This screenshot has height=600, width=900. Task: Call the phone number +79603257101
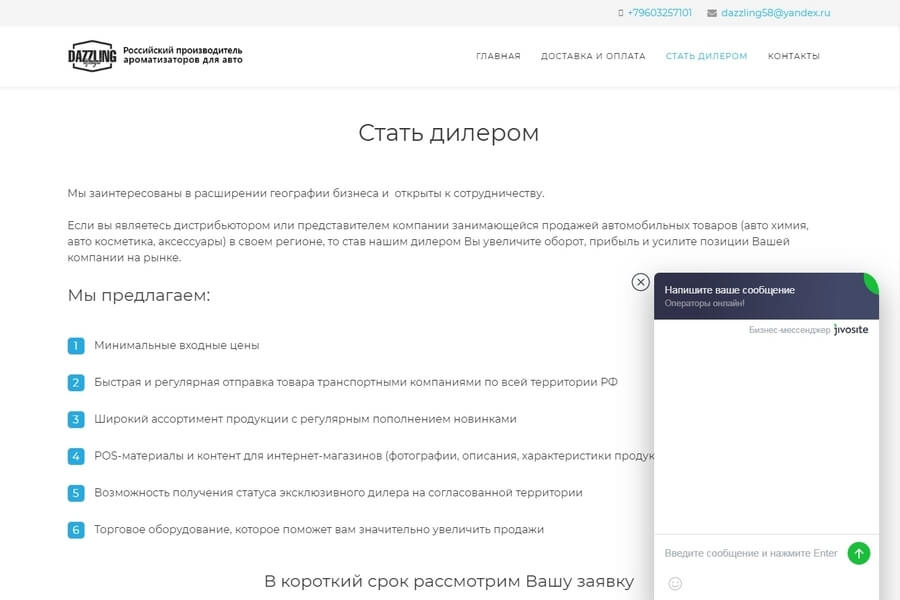(659, 13)
